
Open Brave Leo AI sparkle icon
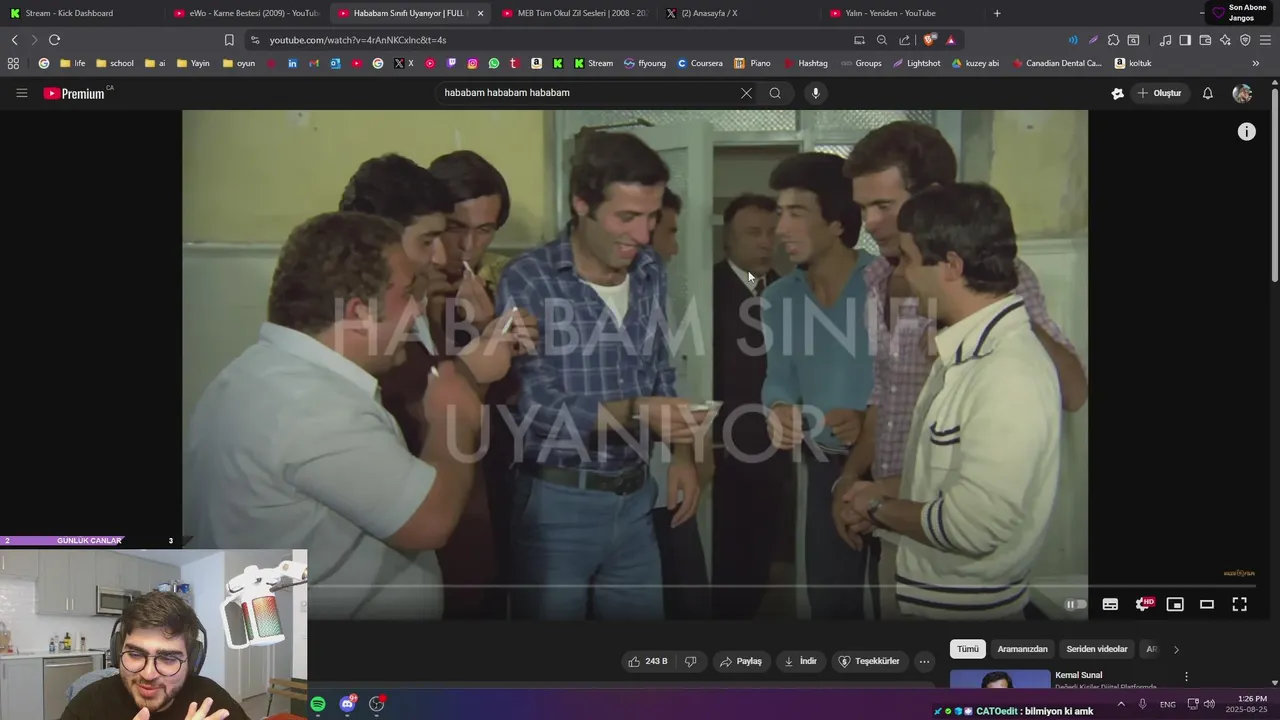1225,40
